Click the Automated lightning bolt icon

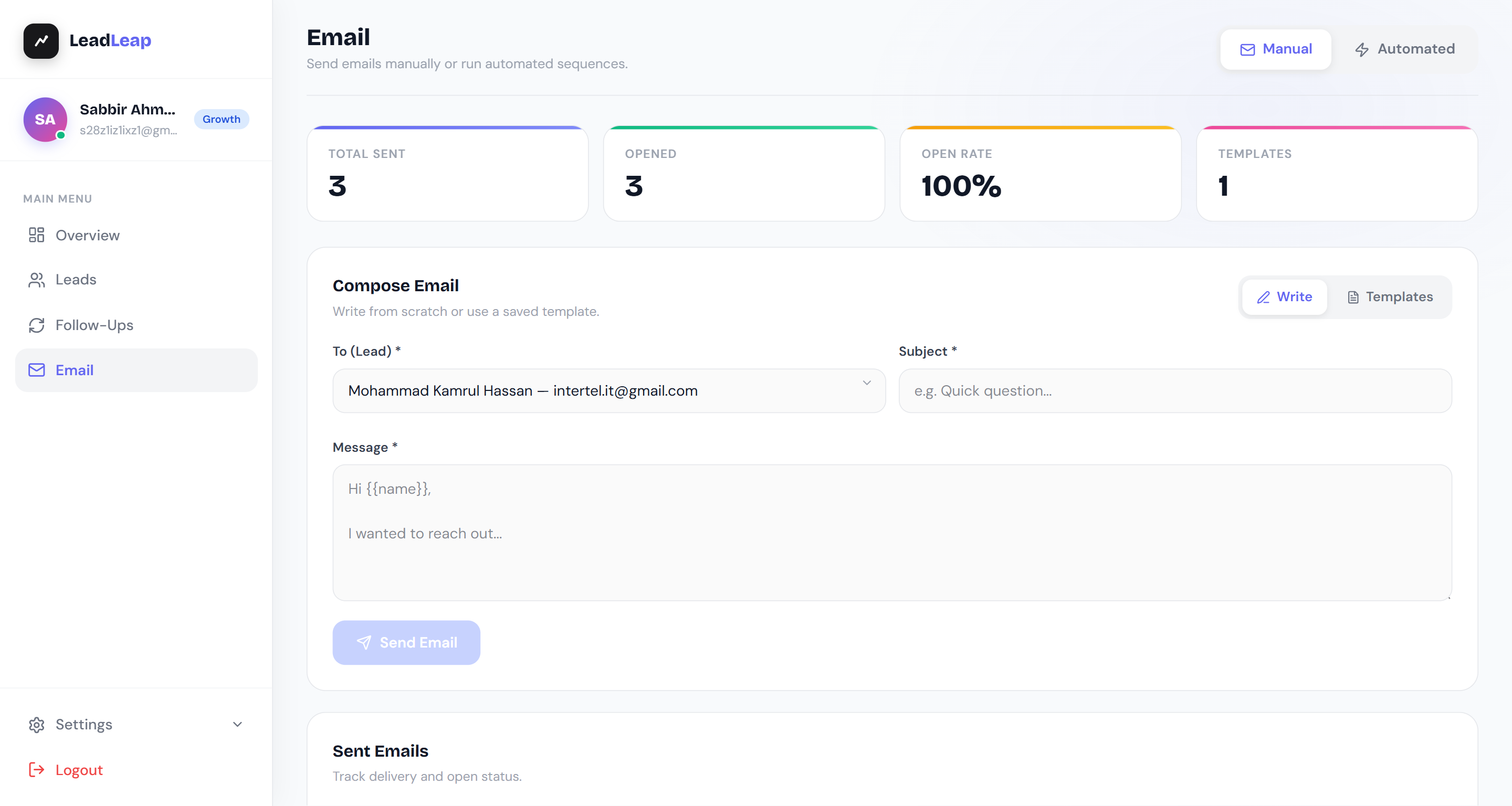click(x=1362, y=50)
